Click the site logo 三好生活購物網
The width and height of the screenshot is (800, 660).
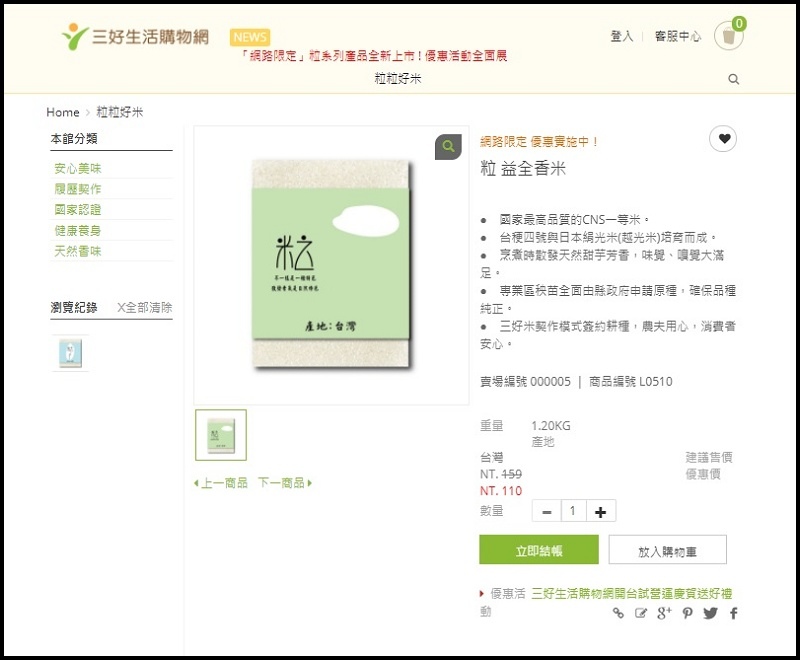135,36
